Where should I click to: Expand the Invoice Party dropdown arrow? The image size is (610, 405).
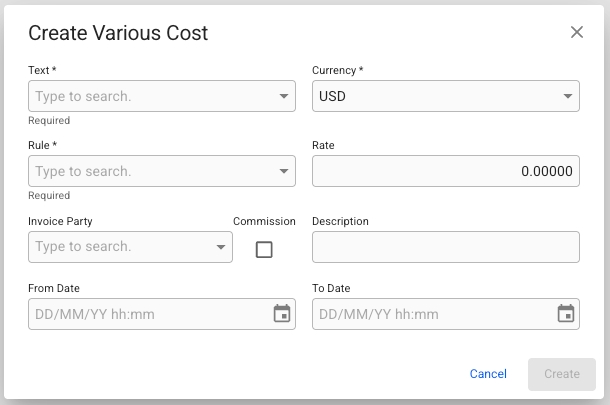(221, 247)
